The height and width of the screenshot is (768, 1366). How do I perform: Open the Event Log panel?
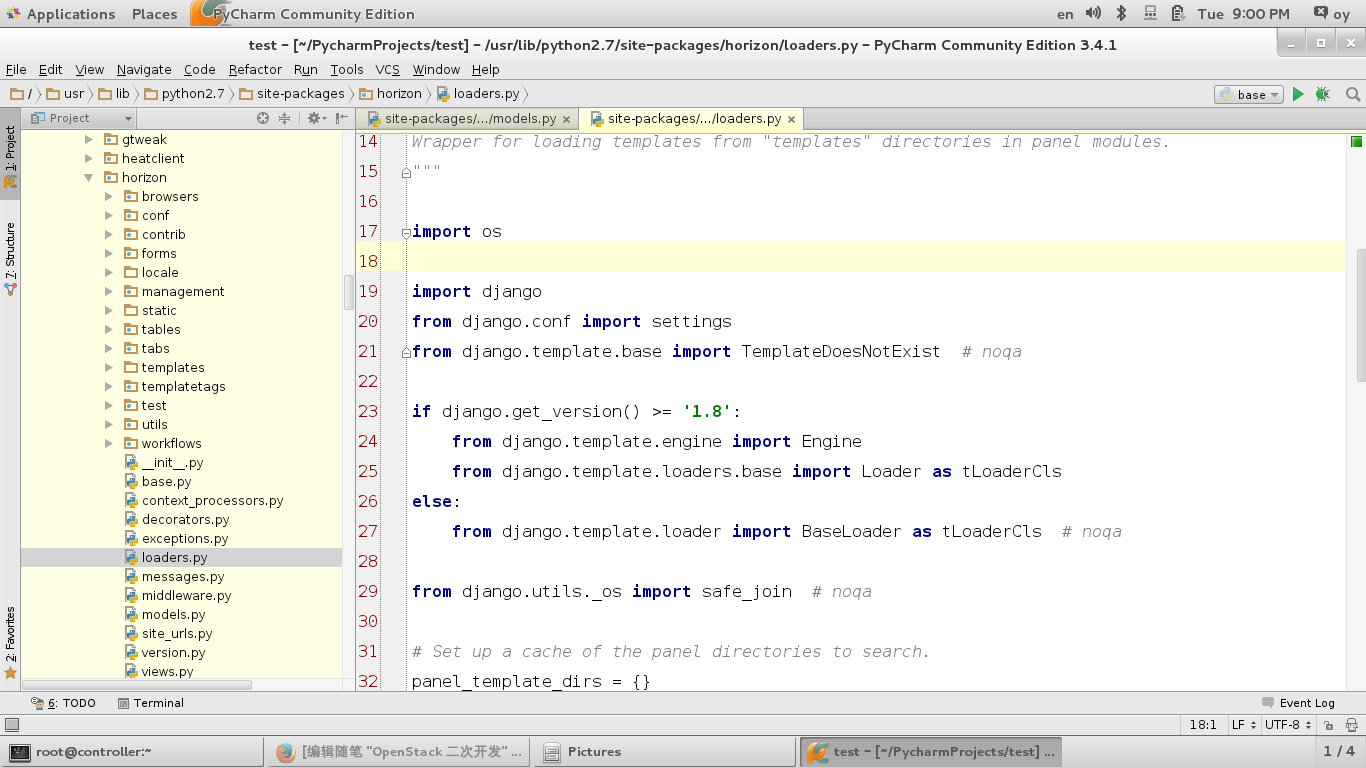click(x=1298, y=703)
